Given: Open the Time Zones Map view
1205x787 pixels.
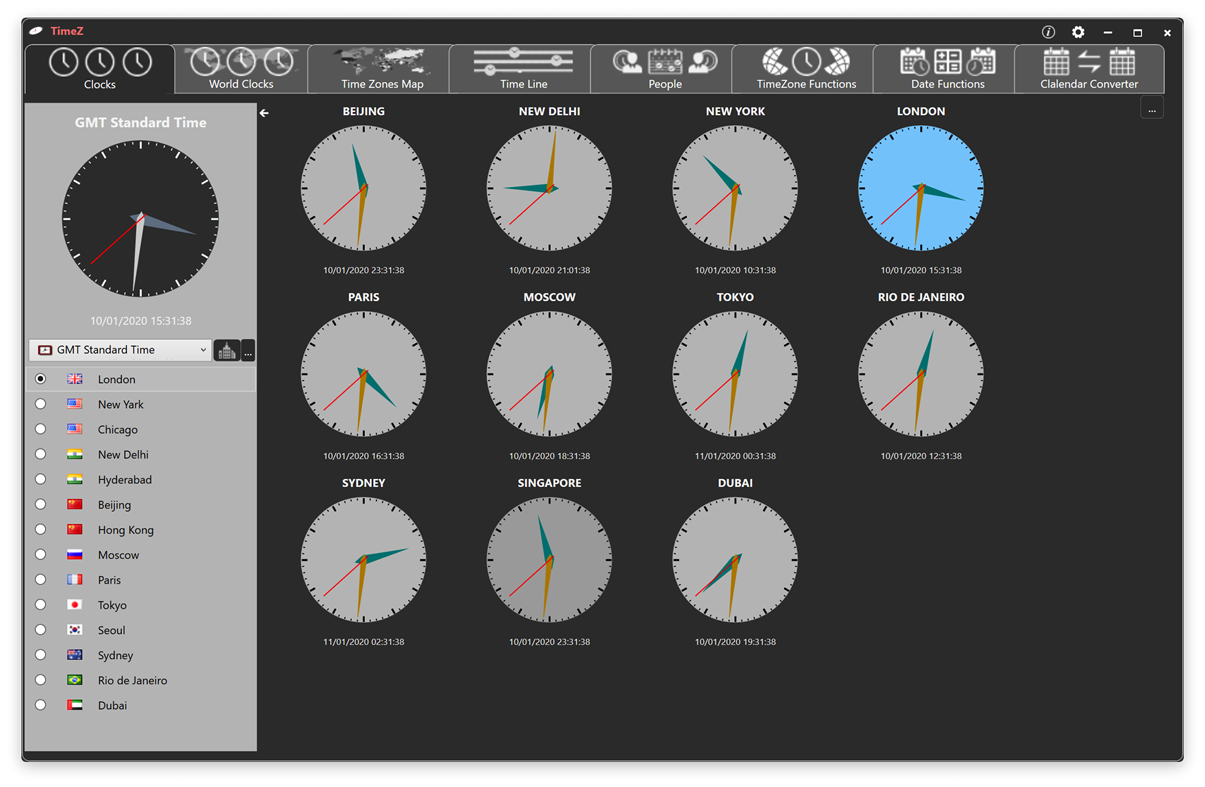Looking at the screenshot, I should tap(377, 68).
